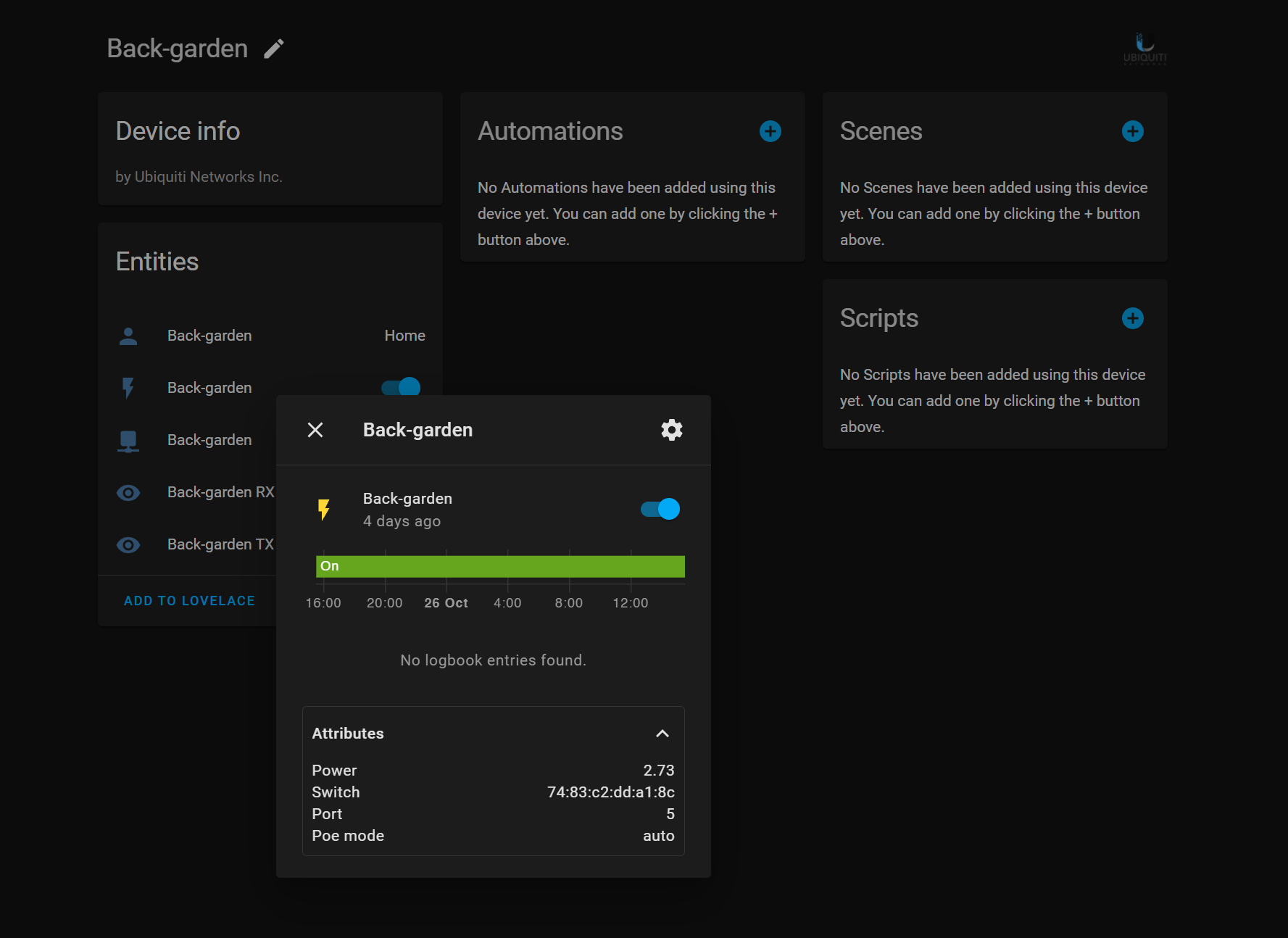Click Add to Lovelace button
The height and width of the screenshot is (938, 1288).
click(189, 601)
